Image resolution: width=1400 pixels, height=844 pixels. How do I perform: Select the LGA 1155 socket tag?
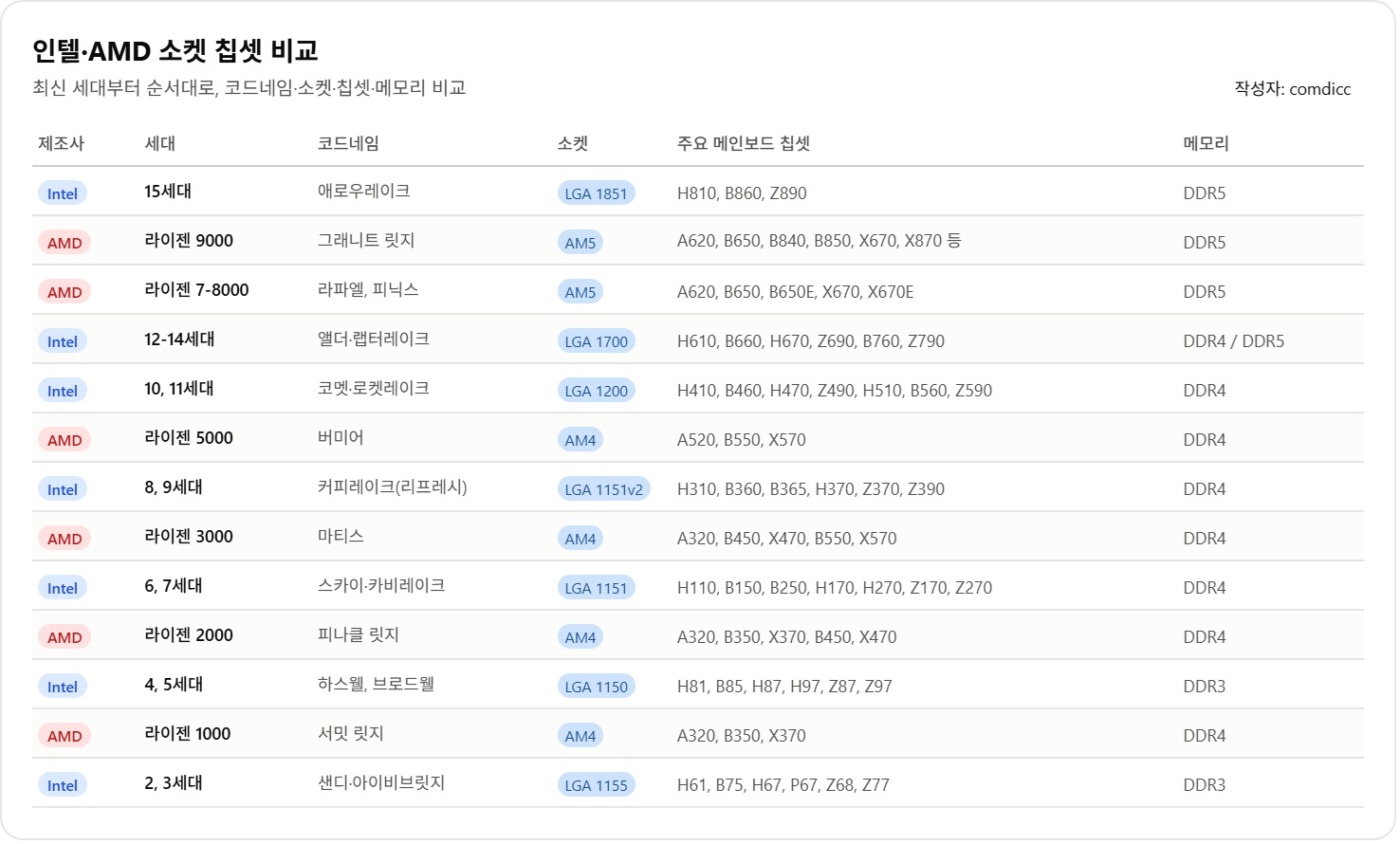(x=596, y=785)
